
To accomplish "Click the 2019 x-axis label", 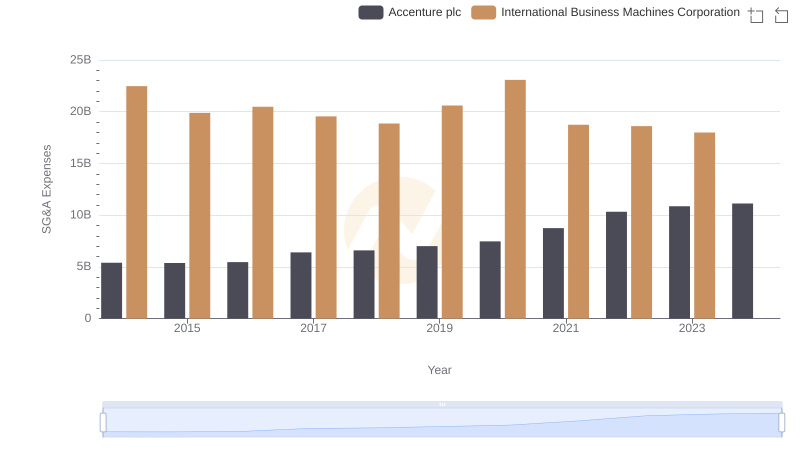I will [440, 328].
